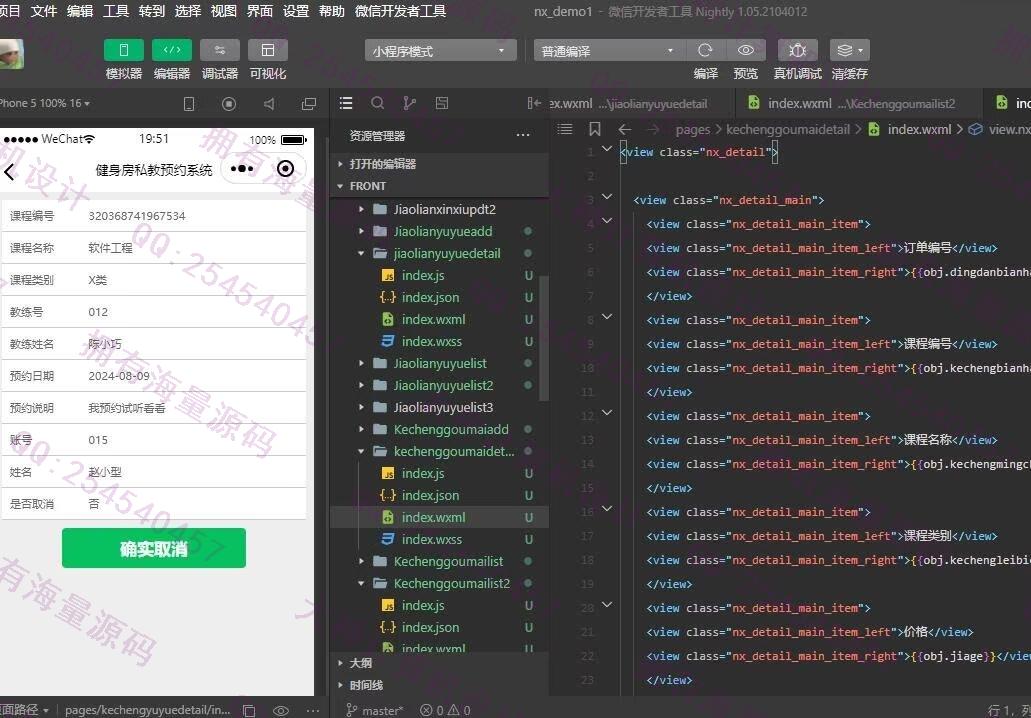Viewport: 1031px width, 718px height.
Task: Toggle the debugger panel button
Action: (220, 50)
